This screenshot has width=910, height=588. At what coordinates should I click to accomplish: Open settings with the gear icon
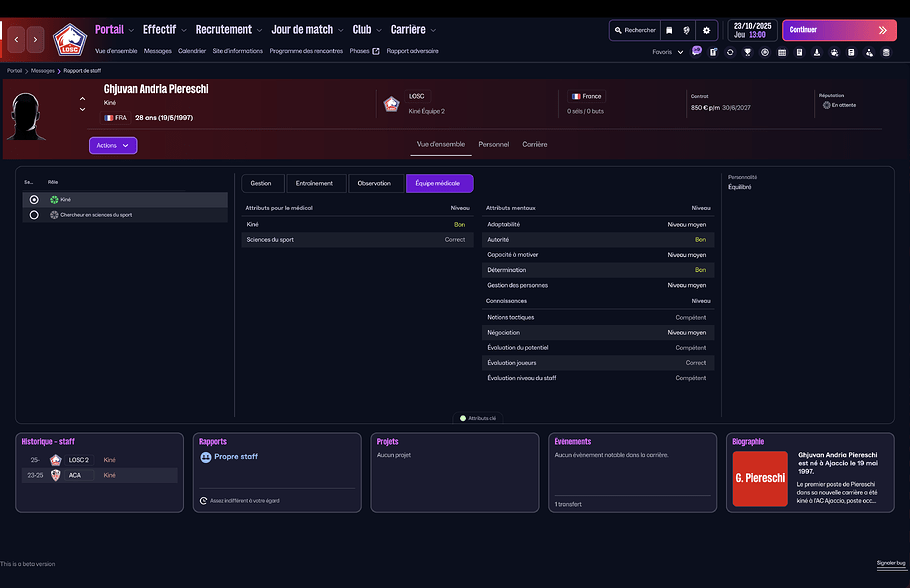(x=706, y=31)
